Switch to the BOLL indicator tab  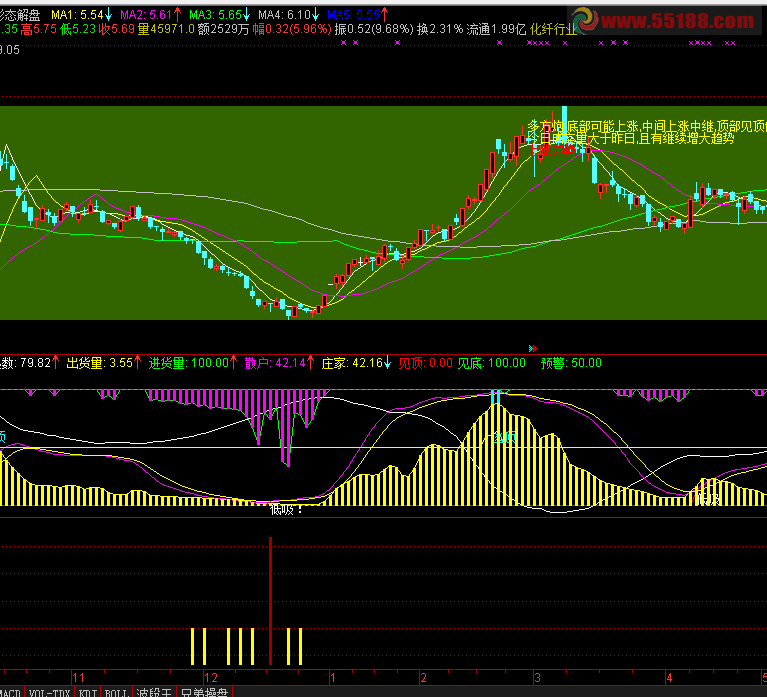point(116,693)
